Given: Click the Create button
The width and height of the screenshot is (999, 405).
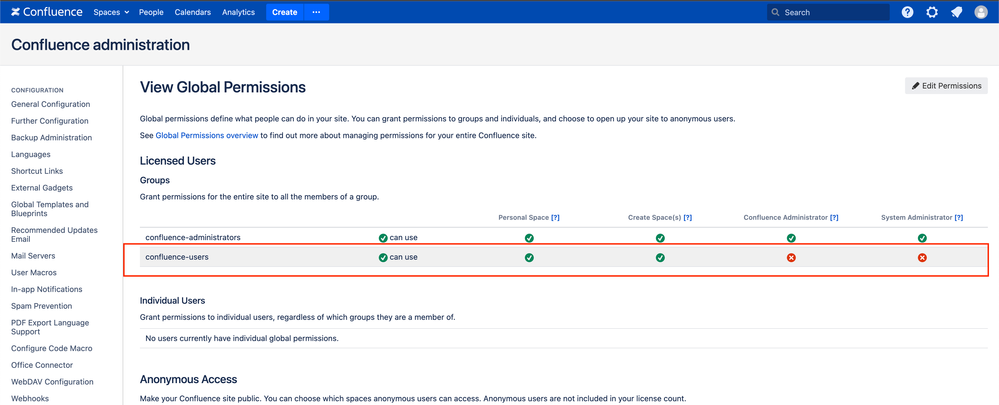Looking at the screenshot, I should pyautogui.click(x=285, y=12).
